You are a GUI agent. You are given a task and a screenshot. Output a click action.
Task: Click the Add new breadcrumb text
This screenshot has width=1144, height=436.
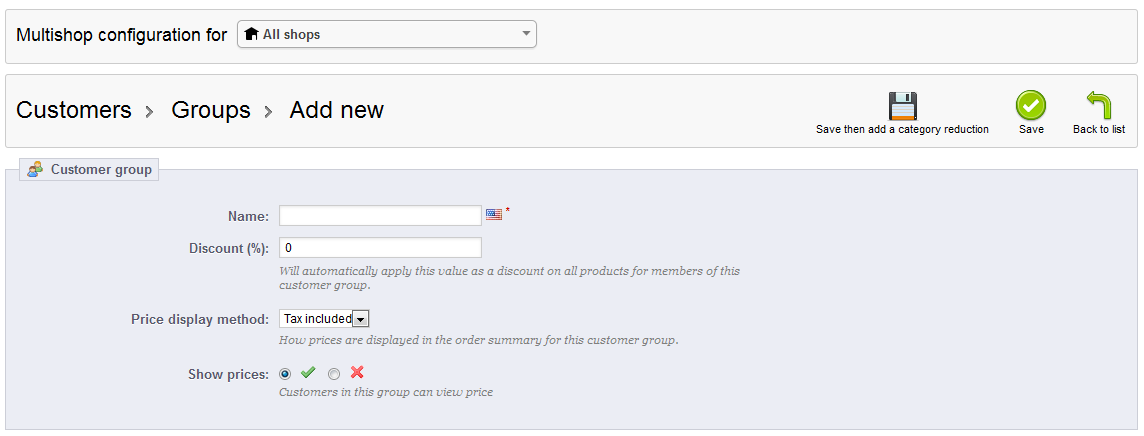coord(336,110)
